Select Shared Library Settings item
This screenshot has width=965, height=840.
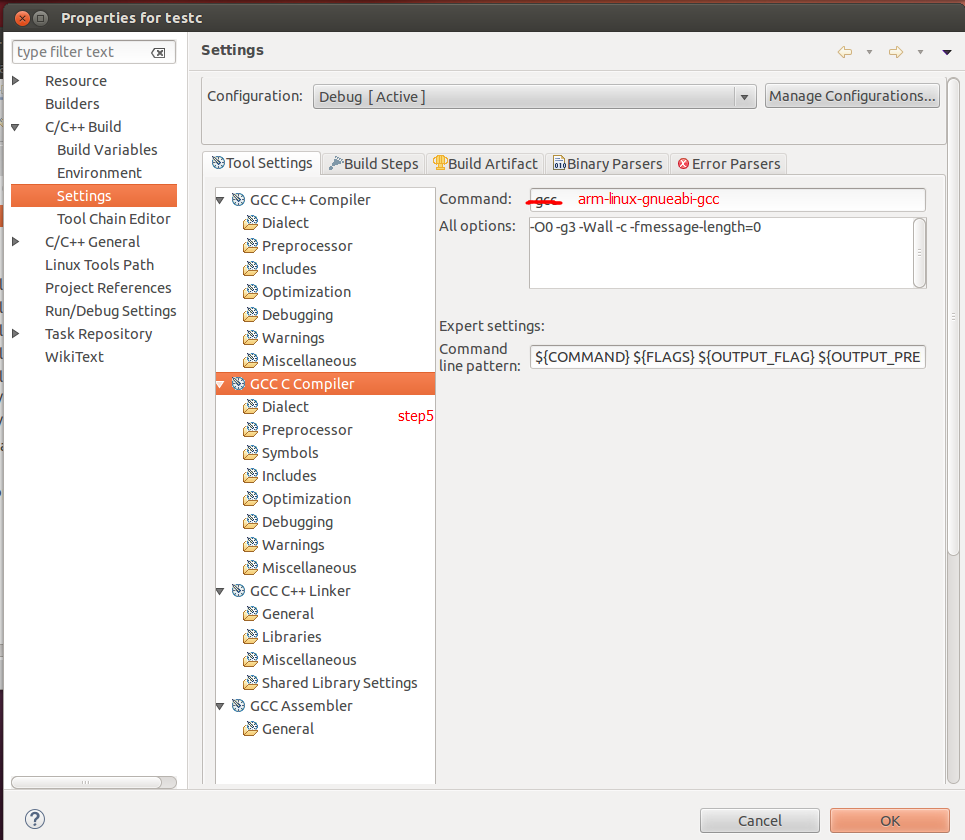coord(339,683)
